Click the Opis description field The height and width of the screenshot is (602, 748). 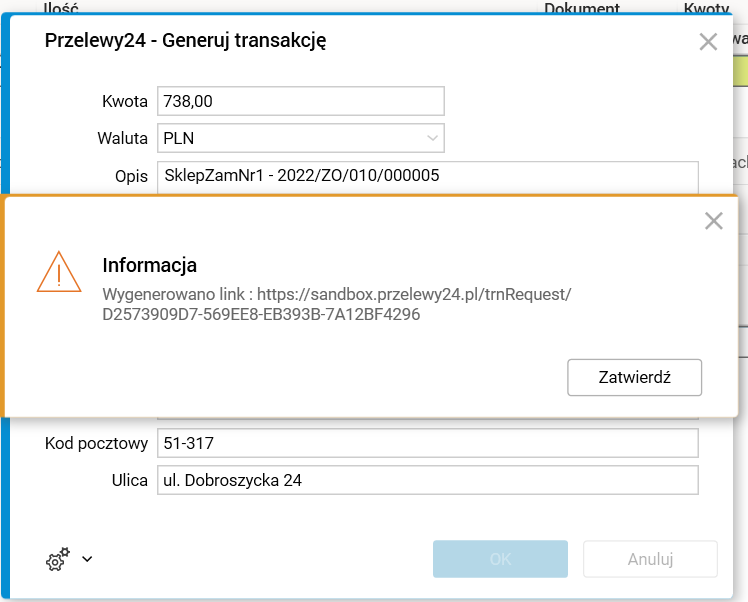(428, 176)
